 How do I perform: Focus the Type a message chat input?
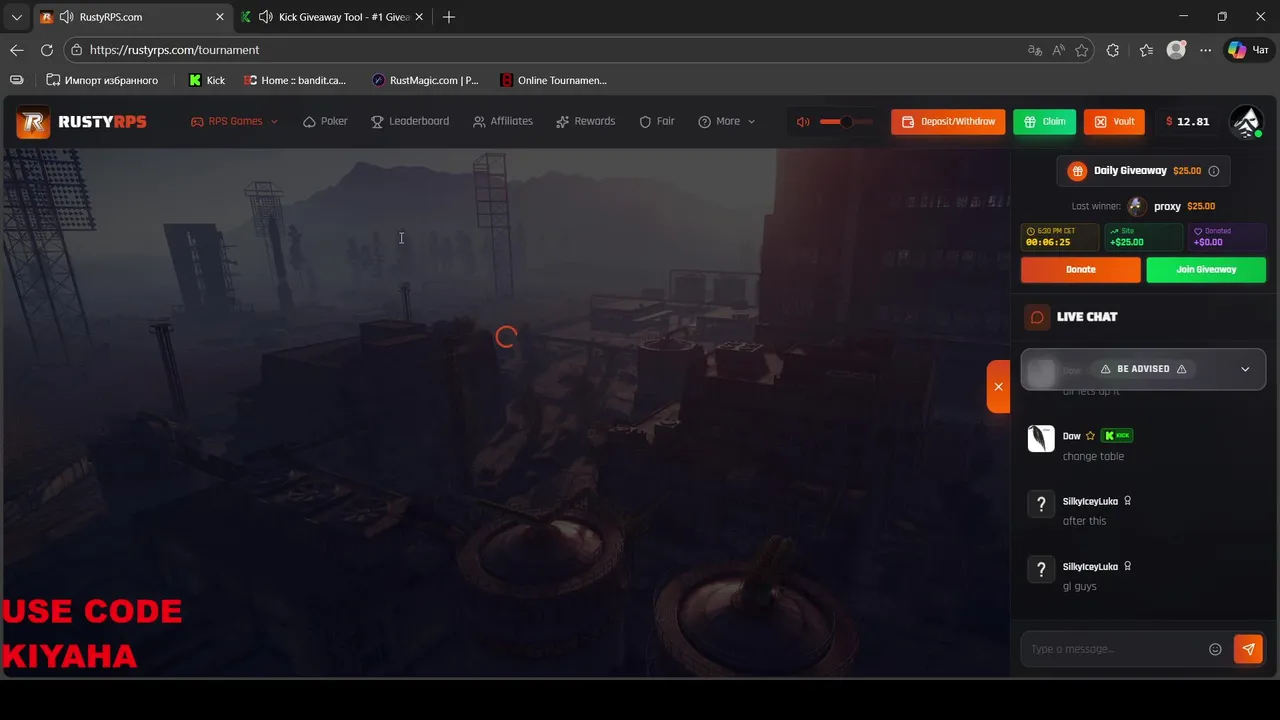[x=1113, y=649]
